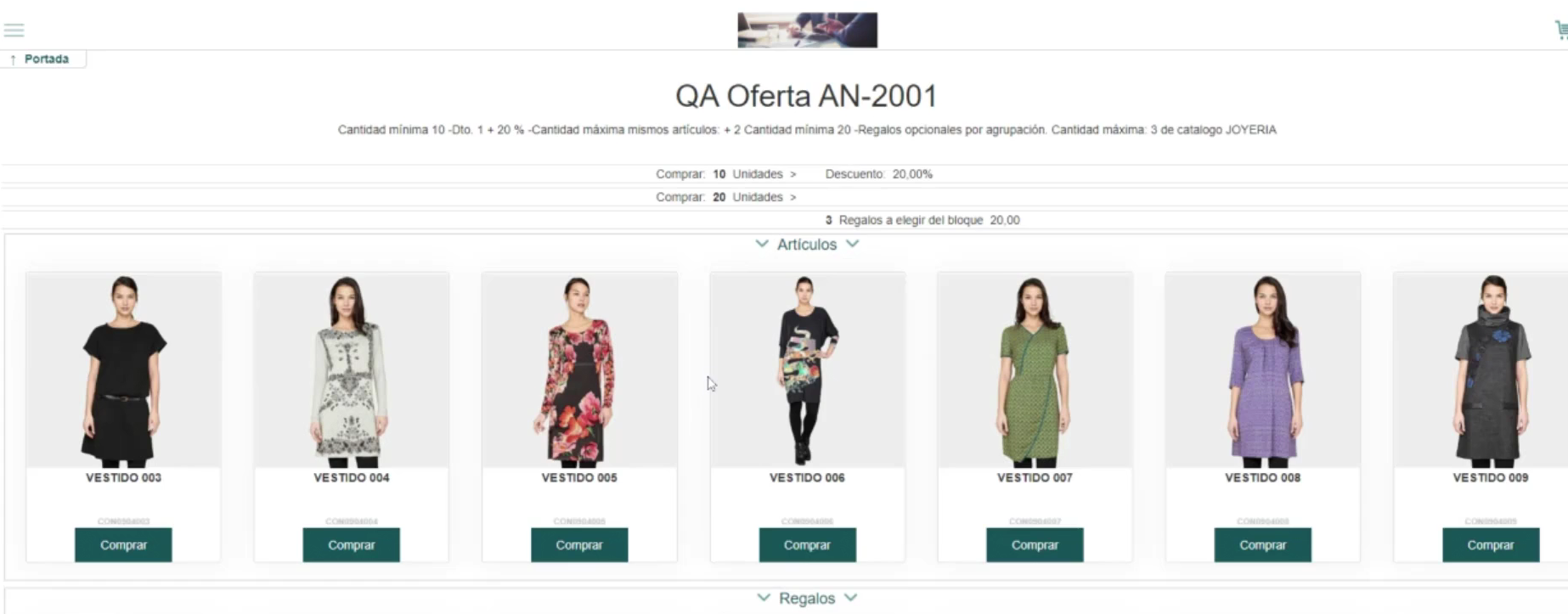Buy VESTIDO 009 with Comprar button

point(1491,545)
